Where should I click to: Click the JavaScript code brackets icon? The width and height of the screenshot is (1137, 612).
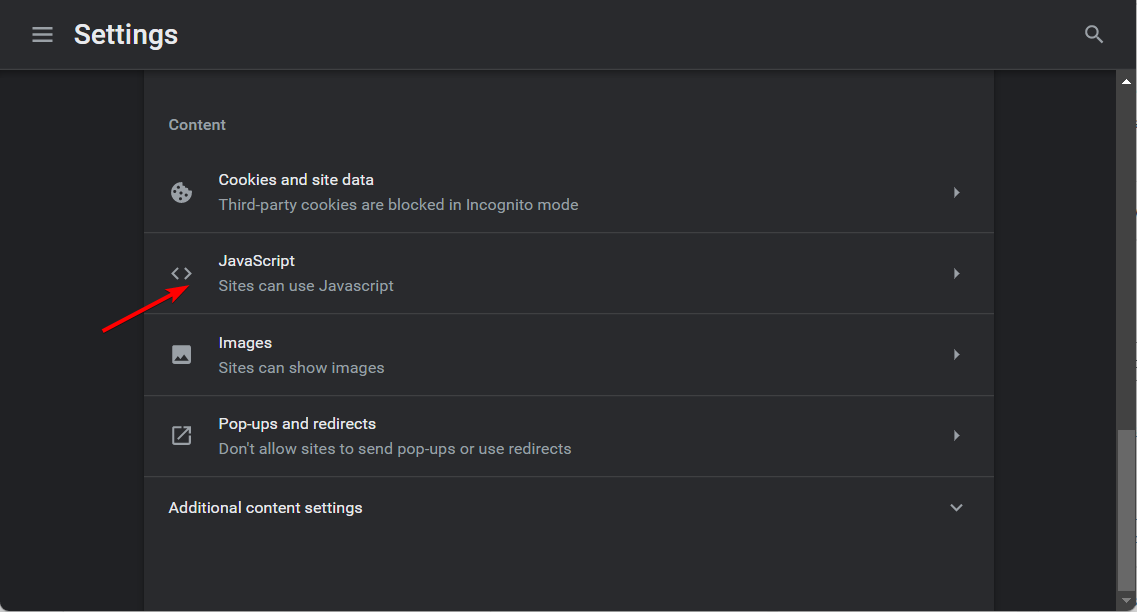181,273
